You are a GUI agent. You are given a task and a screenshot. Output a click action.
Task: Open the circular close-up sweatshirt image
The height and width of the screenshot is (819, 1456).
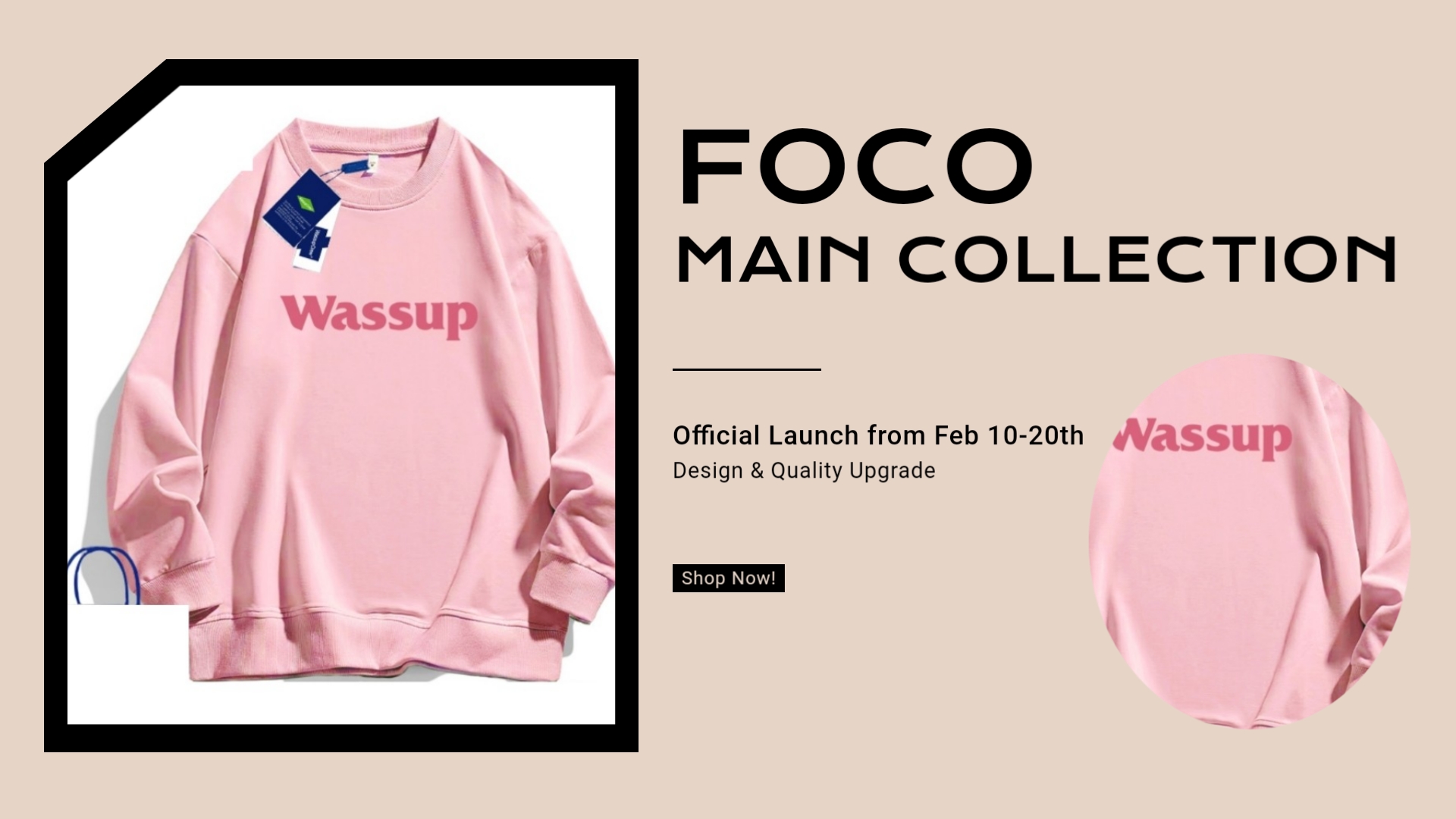[1250, 541]
